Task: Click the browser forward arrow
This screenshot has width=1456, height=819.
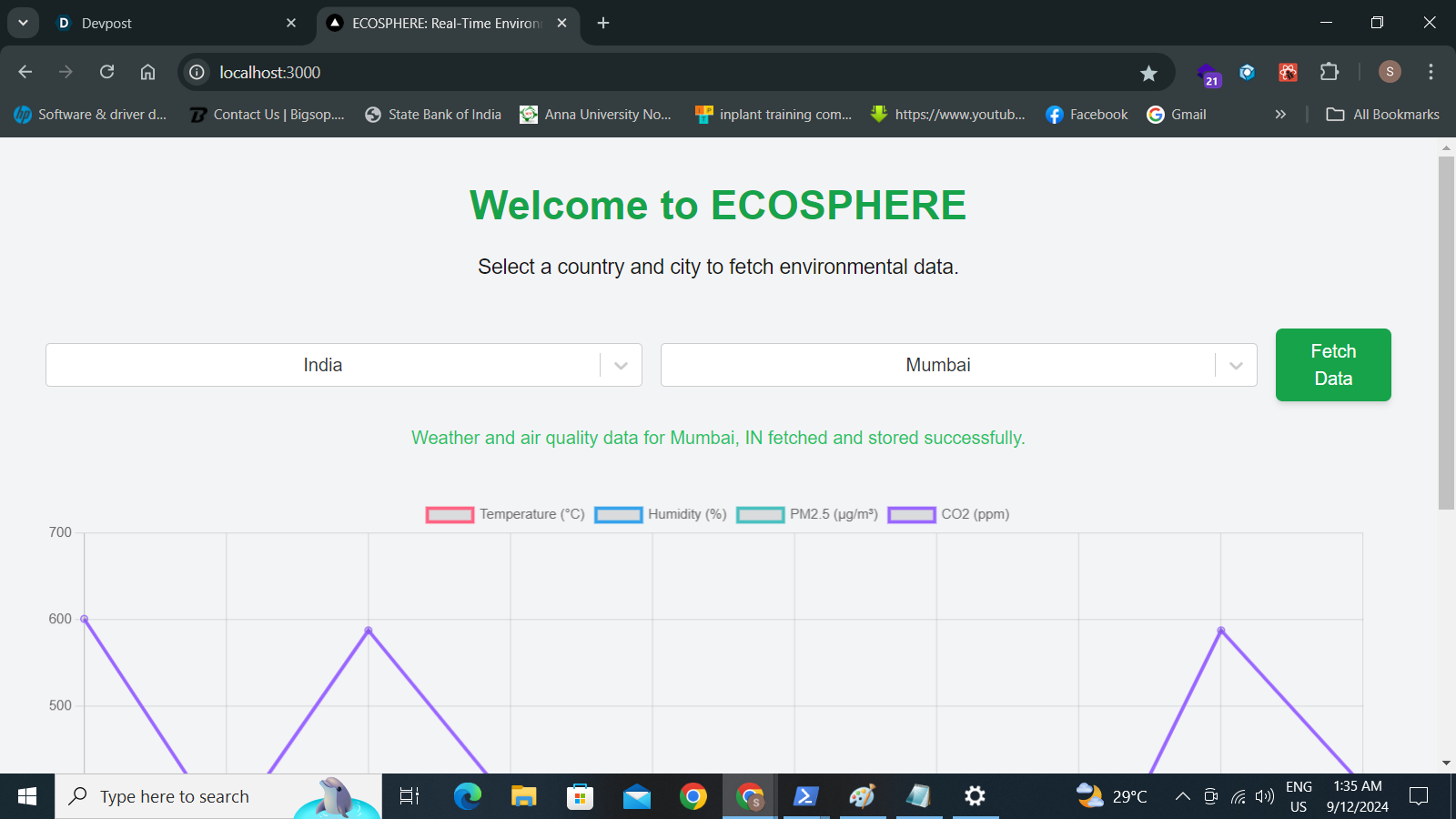Action: [x=66, y=72]
